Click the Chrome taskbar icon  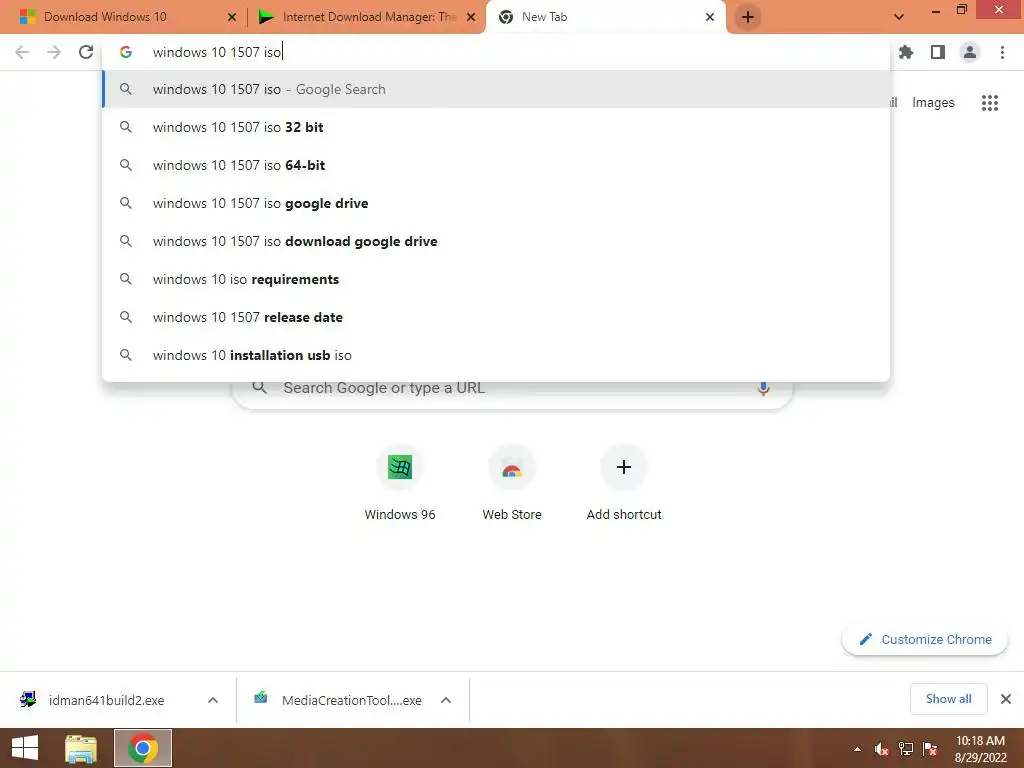point(143,748)
